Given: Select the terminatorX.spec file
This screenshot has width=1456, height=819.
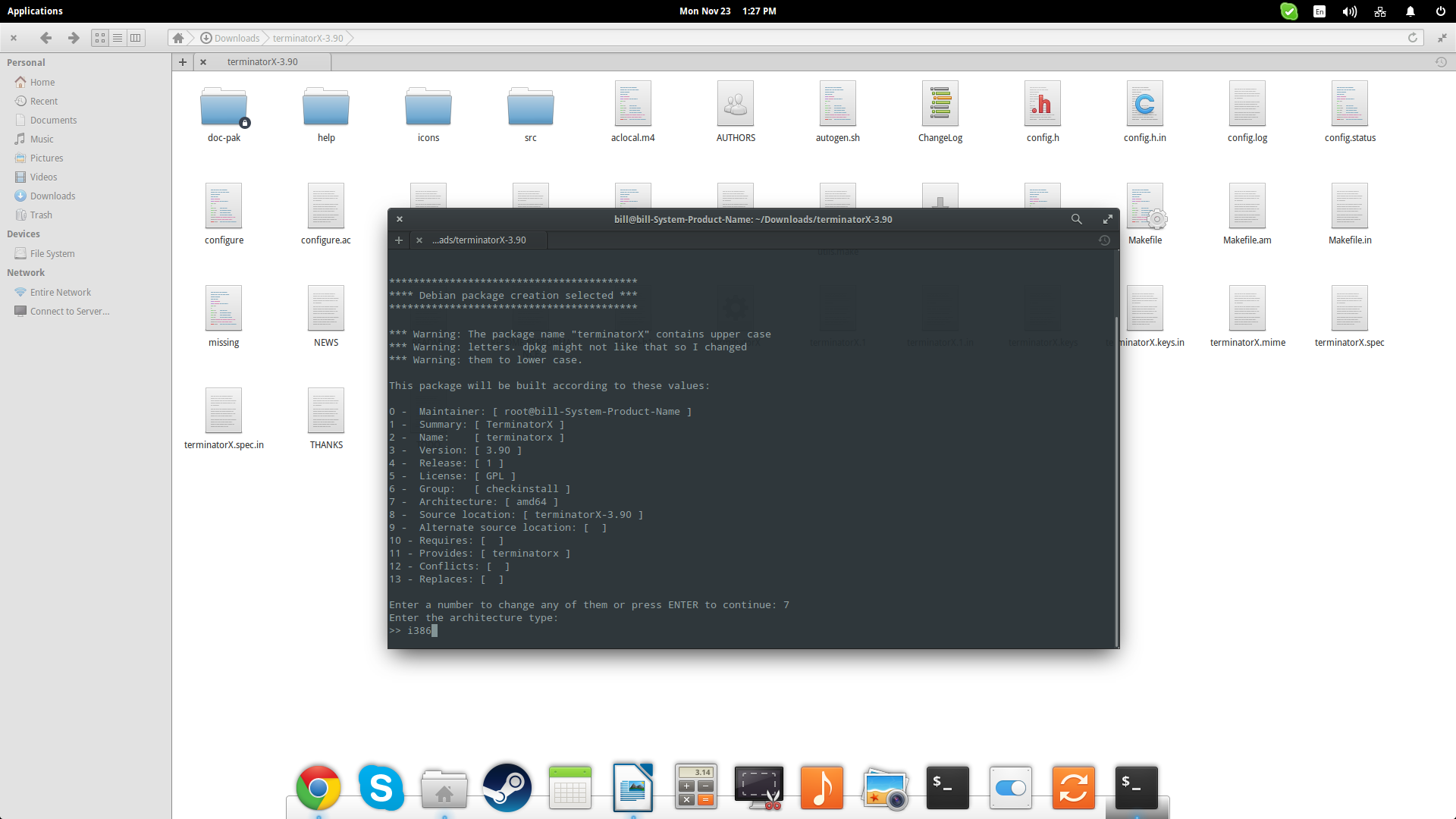Looking at the screenshot, I should (1350, 317).
